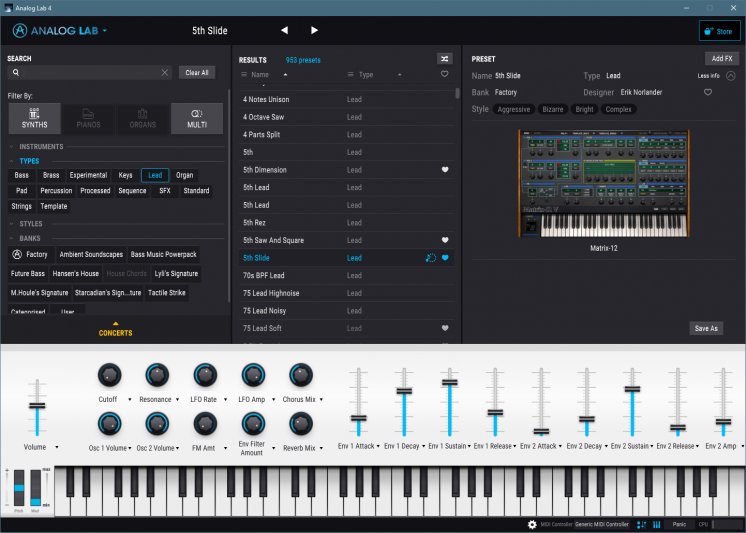Screen dimensions: 746x533
Task: Unfavorite the 5th Dimension preset heart
Action: 445,170
